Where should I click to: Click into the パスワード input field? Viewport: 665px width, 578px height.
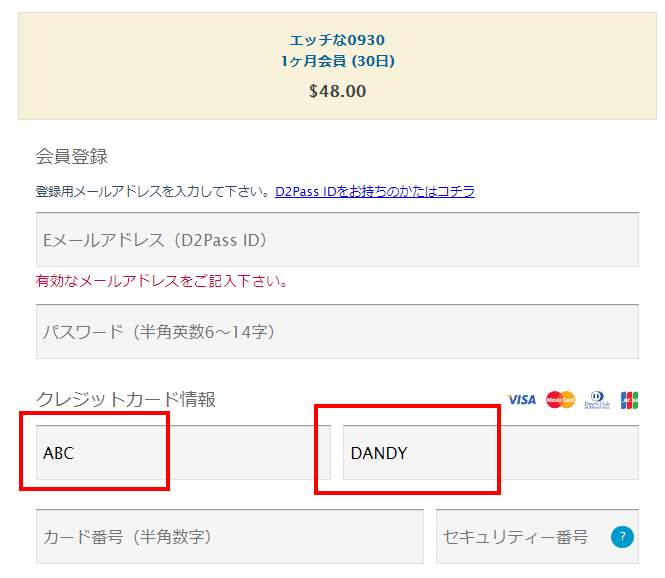[337, 331]
